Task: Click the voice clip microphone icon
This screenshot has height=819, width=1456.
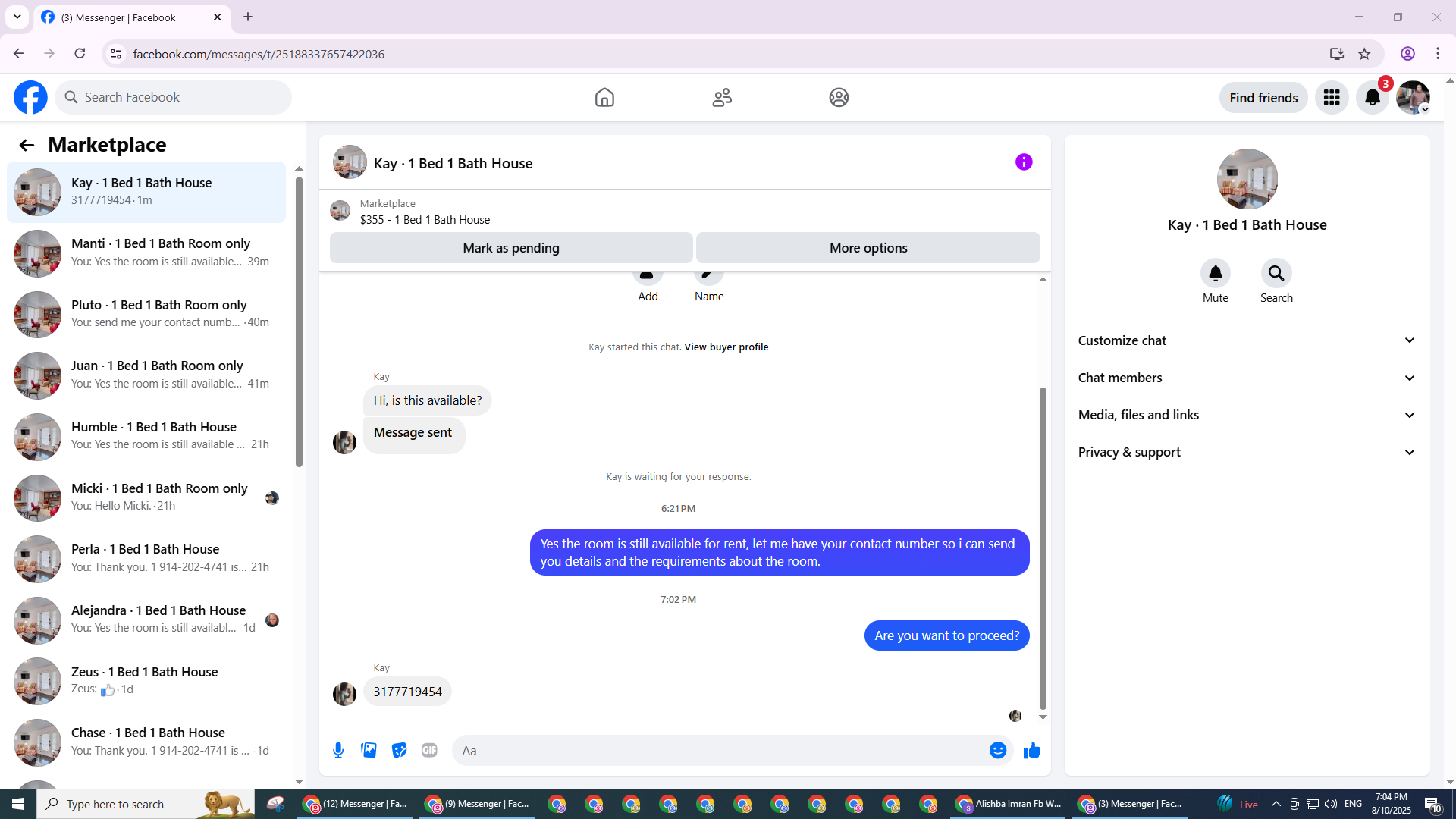Action: coord(338,751)
